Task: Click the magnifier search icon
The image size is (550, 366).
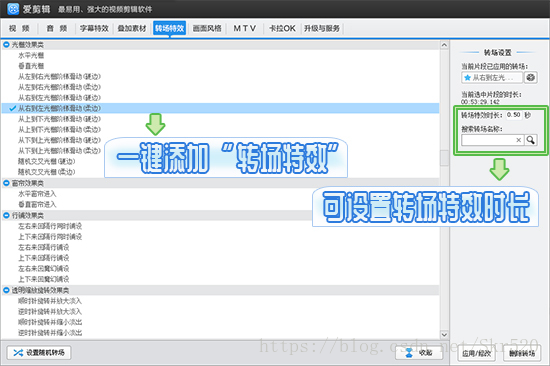Action: [531, 140]
